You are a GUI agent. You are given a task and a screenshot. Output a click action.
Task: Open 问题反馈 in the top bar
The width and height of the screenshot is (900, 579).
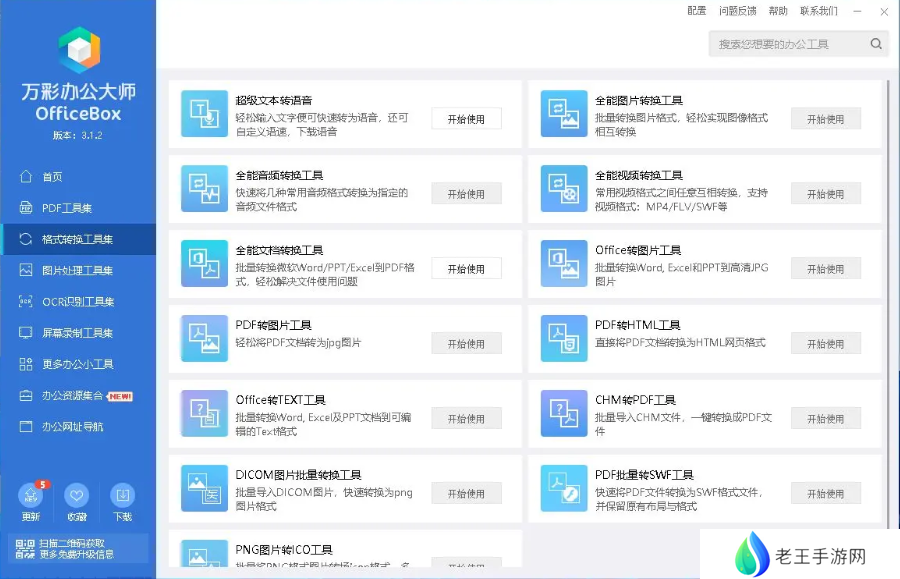[x=737, y=11]
